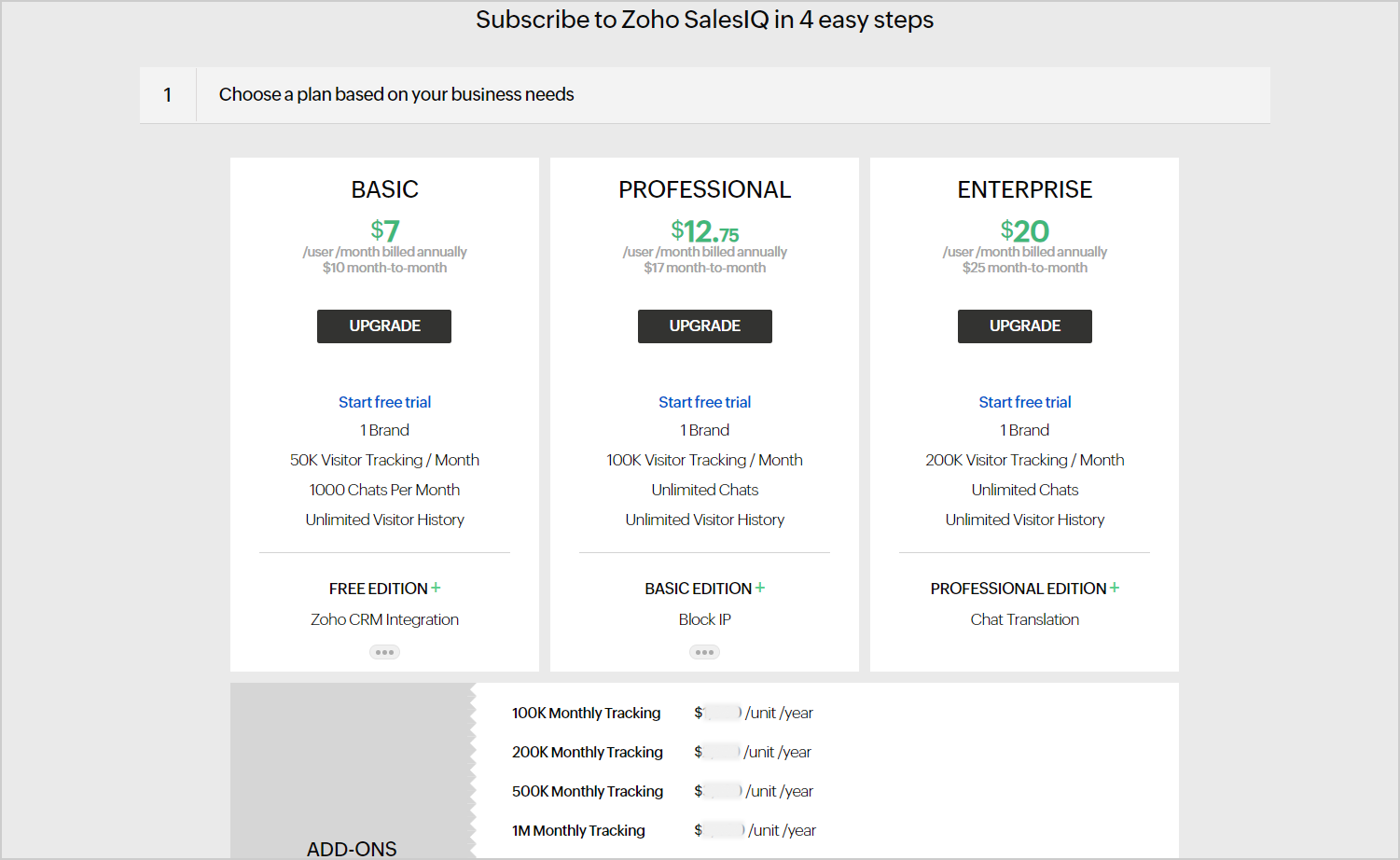Image resolution: width=1400 pixels, height=860 pixels.
Task: Click the green plus beside BASIC EDITION
Action: pyautogui.click(x=760, y=588)
